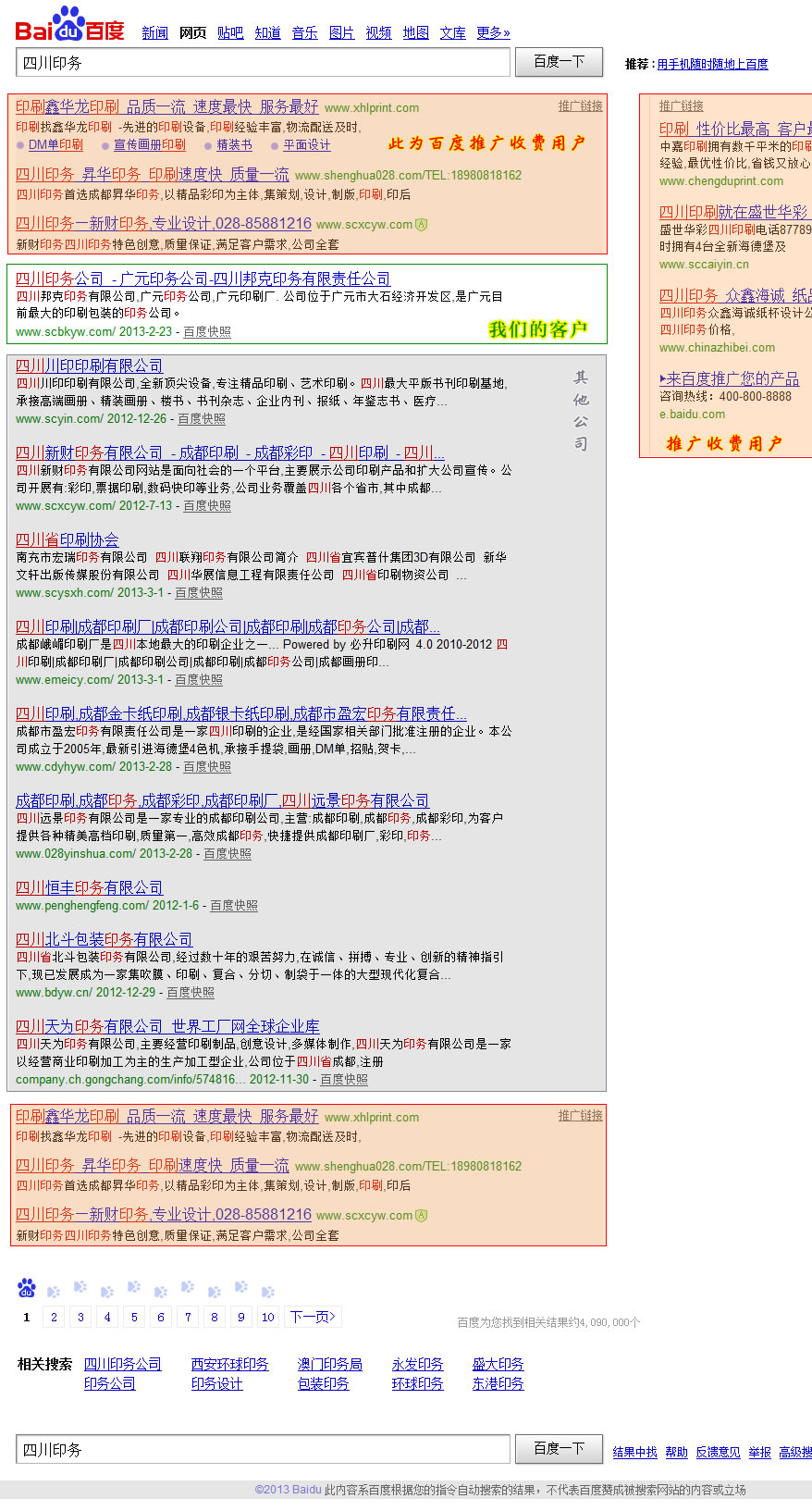Viewport: 812px width, 1511px height.
Task: View 百度快照 for the www.028yinshua.com result
Action: pos(228,854)
